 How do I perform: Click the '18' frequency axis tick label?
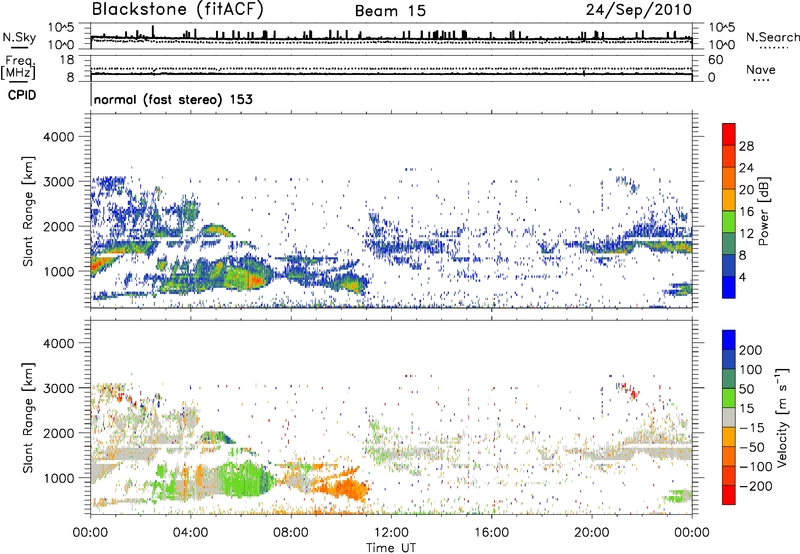[67, 60]
